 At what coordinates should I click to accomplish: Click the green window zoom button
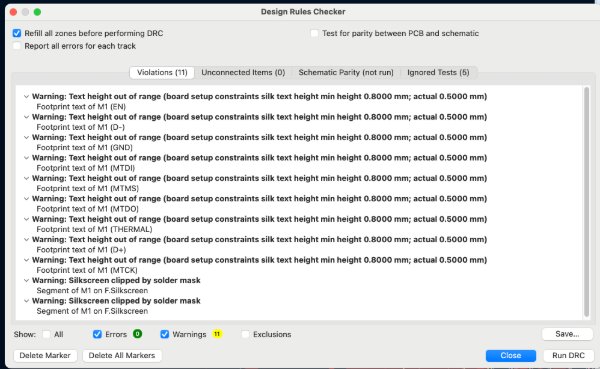click(37, 12)
